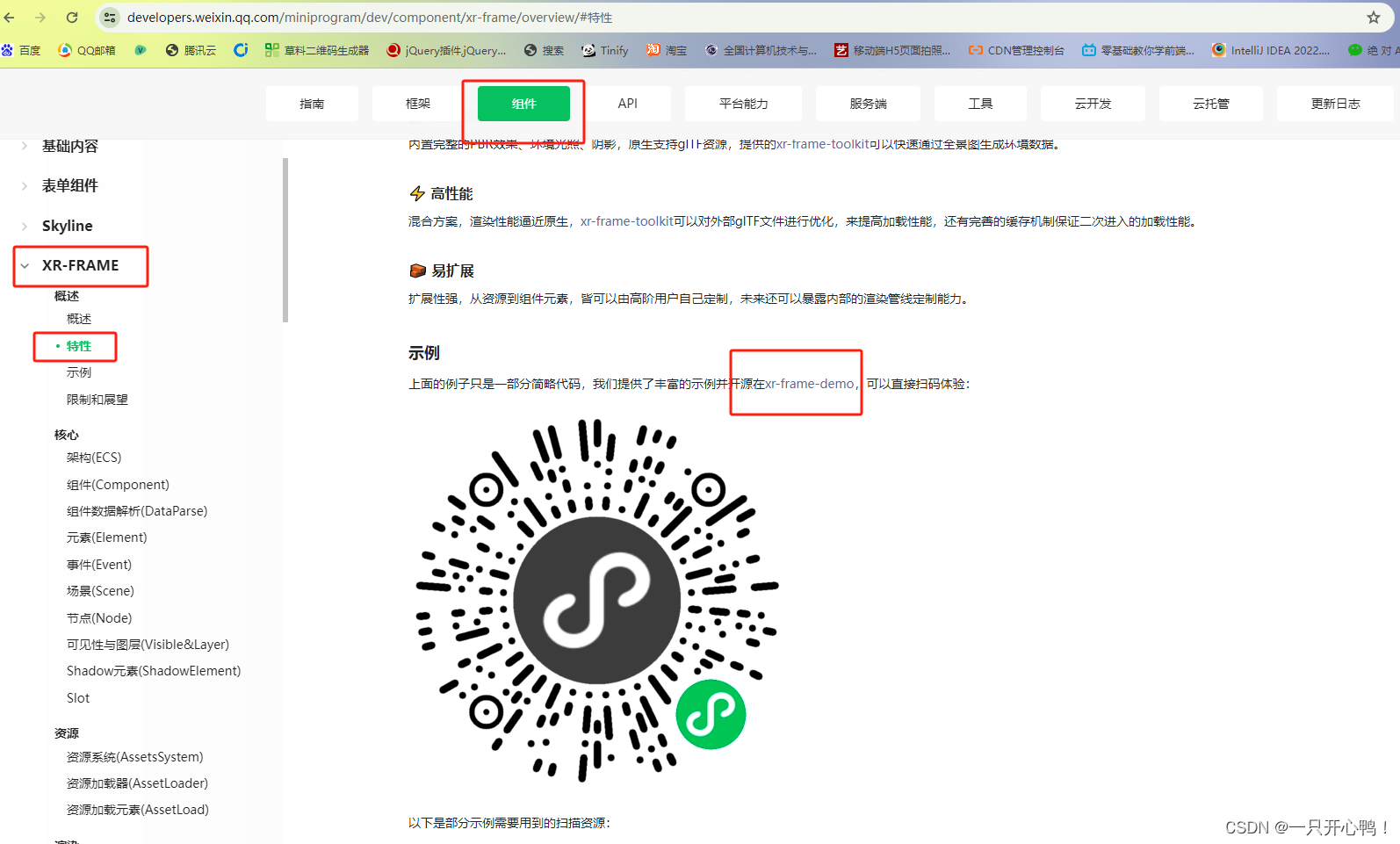Go back with the browser back arrow
The height and width of the screenshot is (844, 1400).
pyautogui.click(x=10, y=18)
